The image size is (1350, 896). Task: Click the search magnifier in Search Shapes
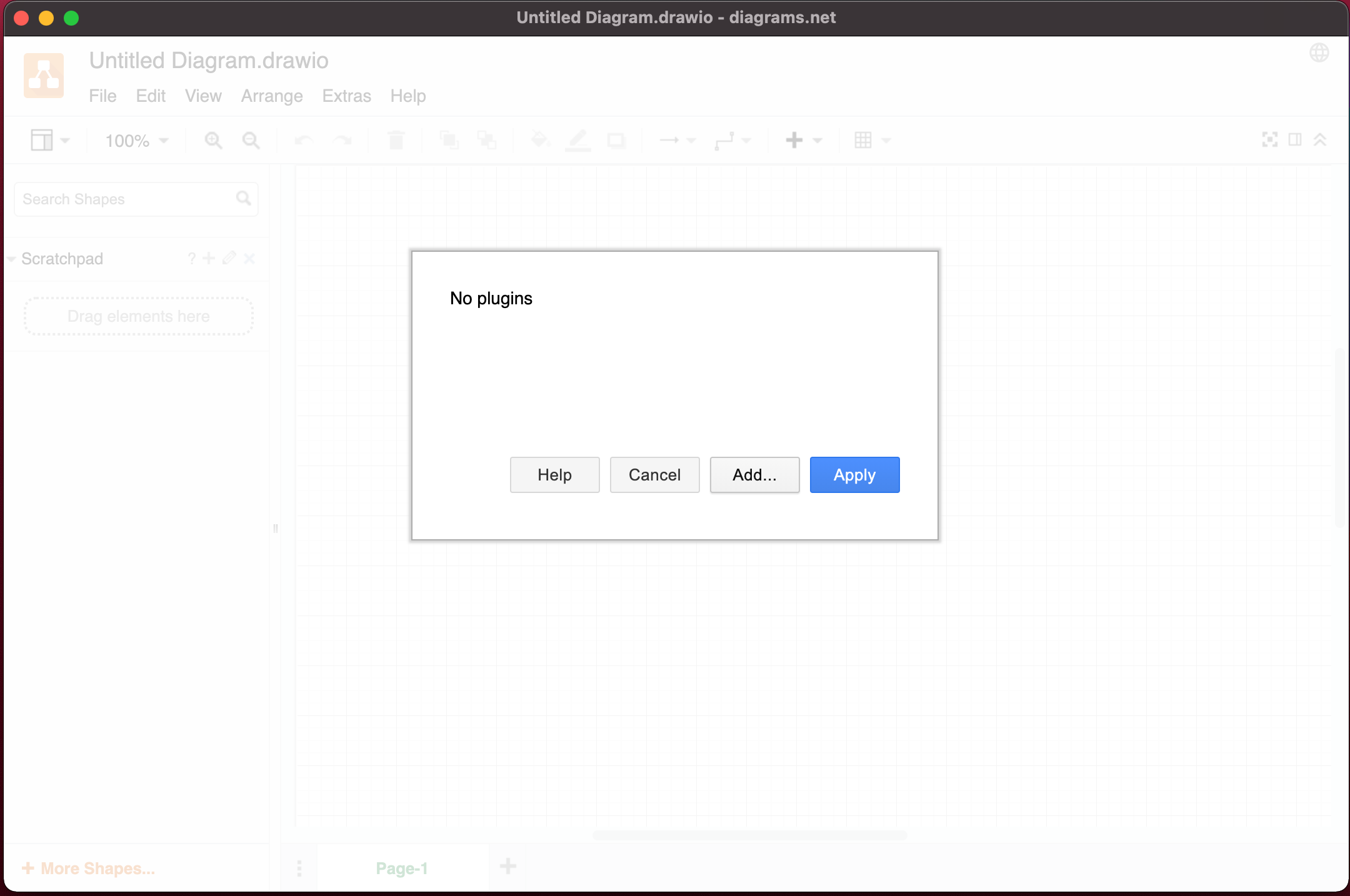(243, 199)
